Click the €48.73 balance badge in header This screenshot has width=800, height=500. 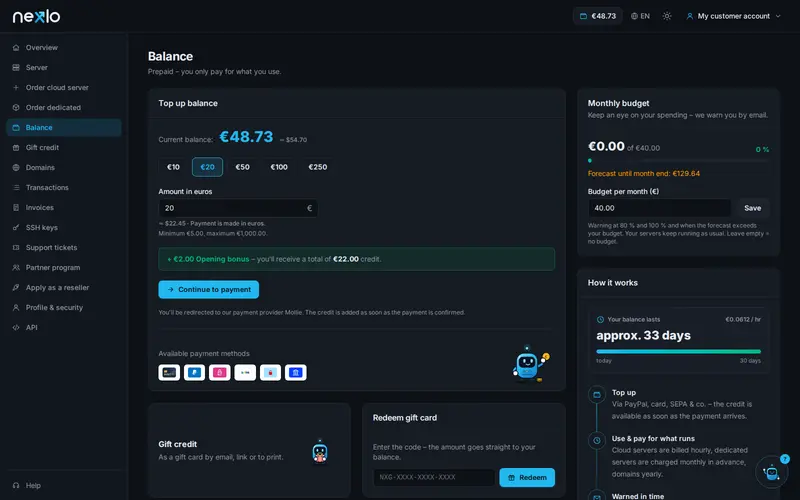[x=597, y=16]
